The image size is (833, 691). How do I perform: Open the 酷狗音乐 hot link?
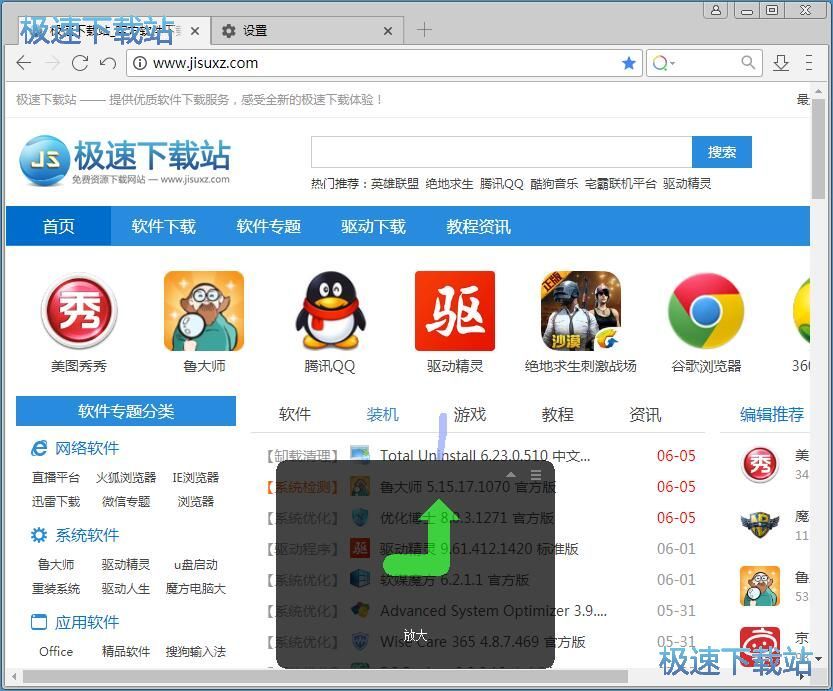pos(554,184)
